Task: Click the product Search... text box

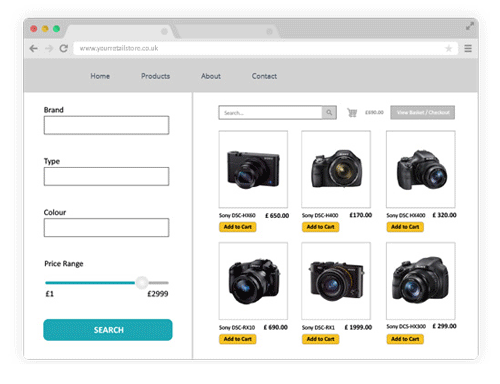Action: pyautogui.click(x=270, y=113)
